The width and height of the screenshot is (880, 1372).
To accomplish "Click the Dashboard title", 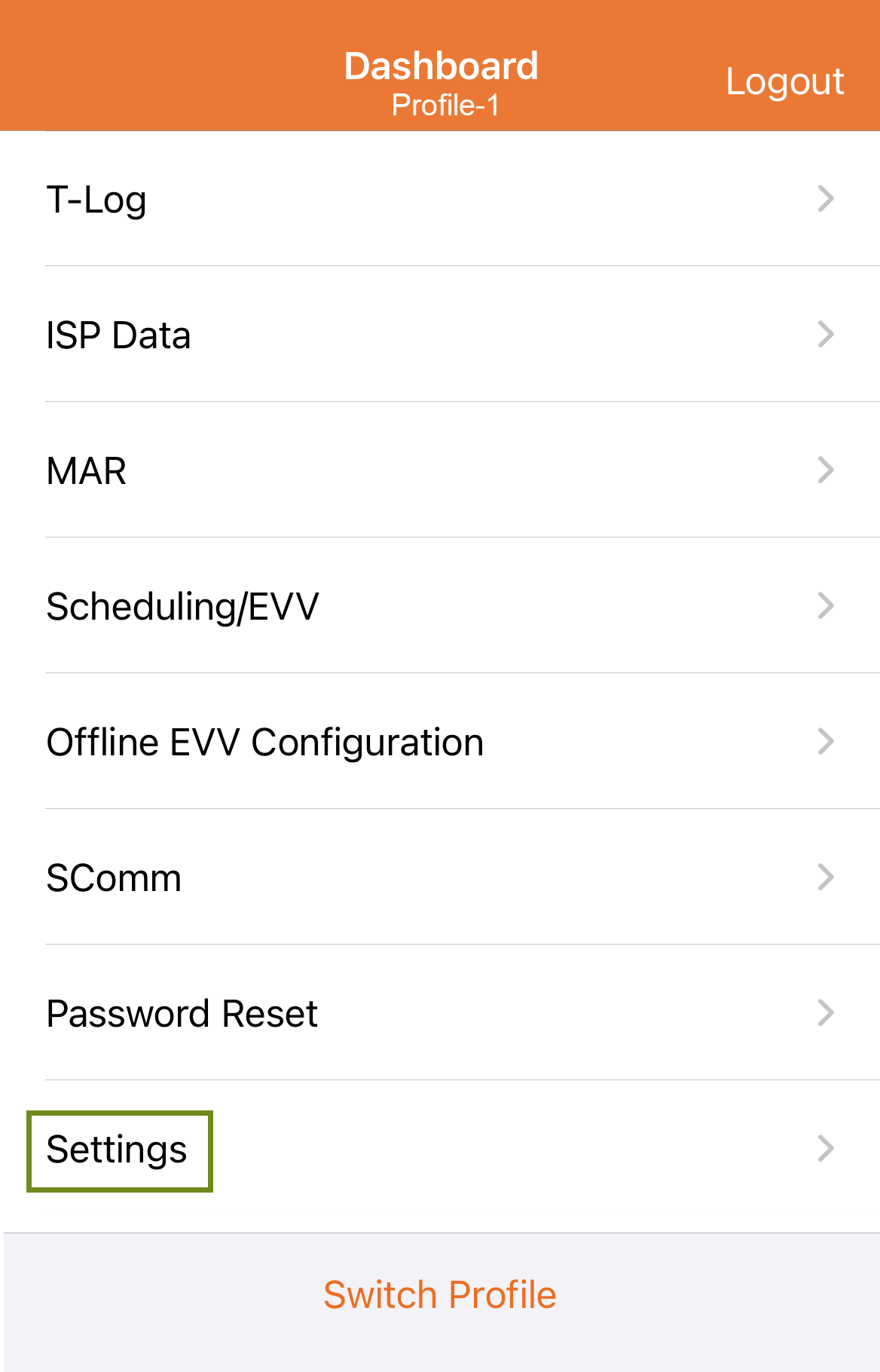I will pos(441,65).
